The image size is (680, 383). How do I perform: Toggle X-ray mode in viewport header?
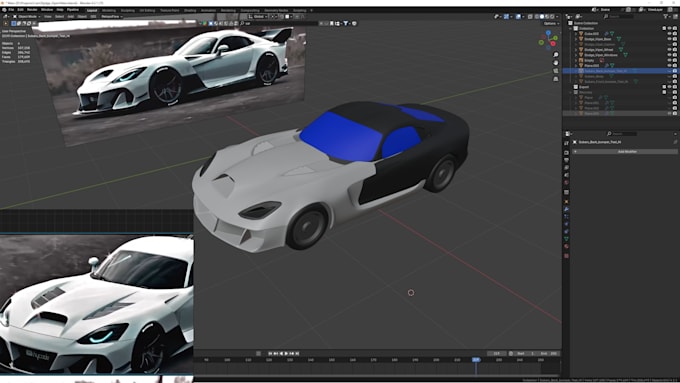[530, 16]
